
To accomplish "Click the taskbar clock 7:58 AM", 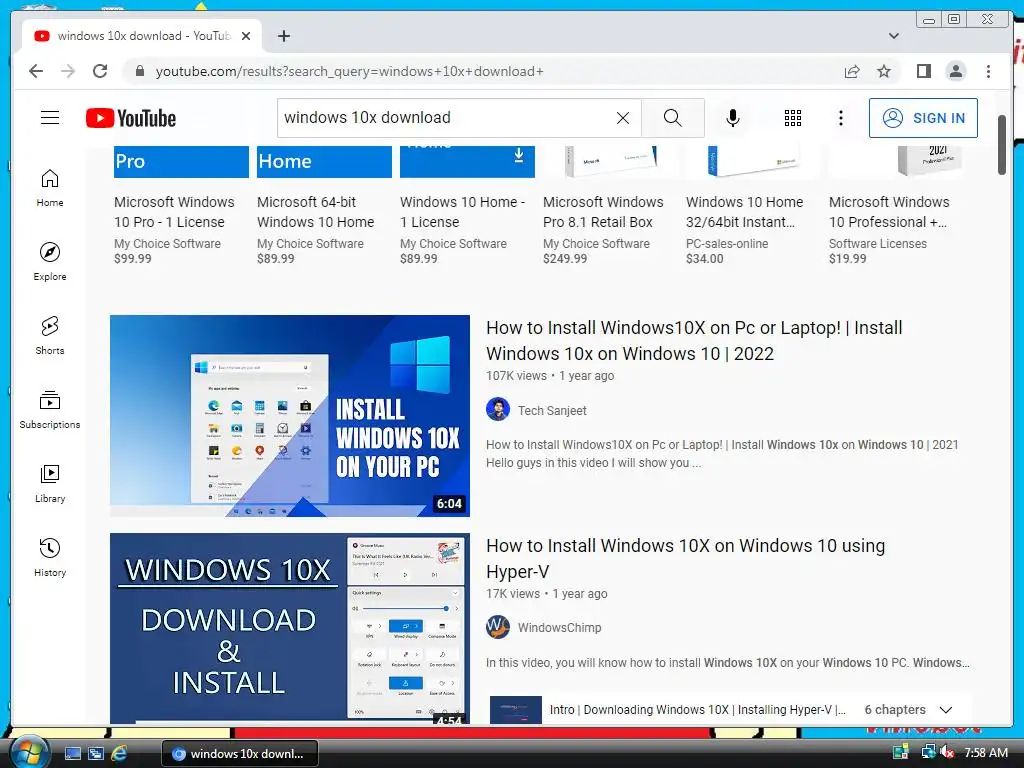I will tap(986, 753).
